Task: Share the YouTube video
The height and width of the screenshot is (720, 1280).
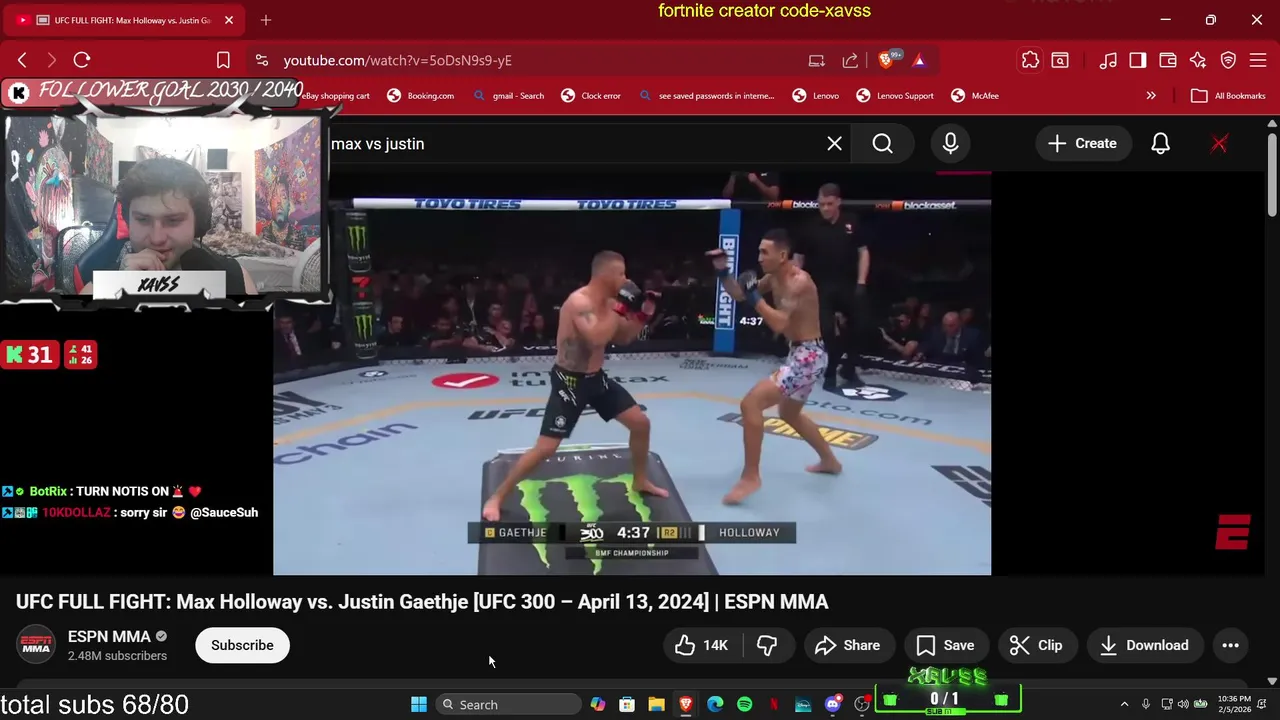Action: pos(847,645)
